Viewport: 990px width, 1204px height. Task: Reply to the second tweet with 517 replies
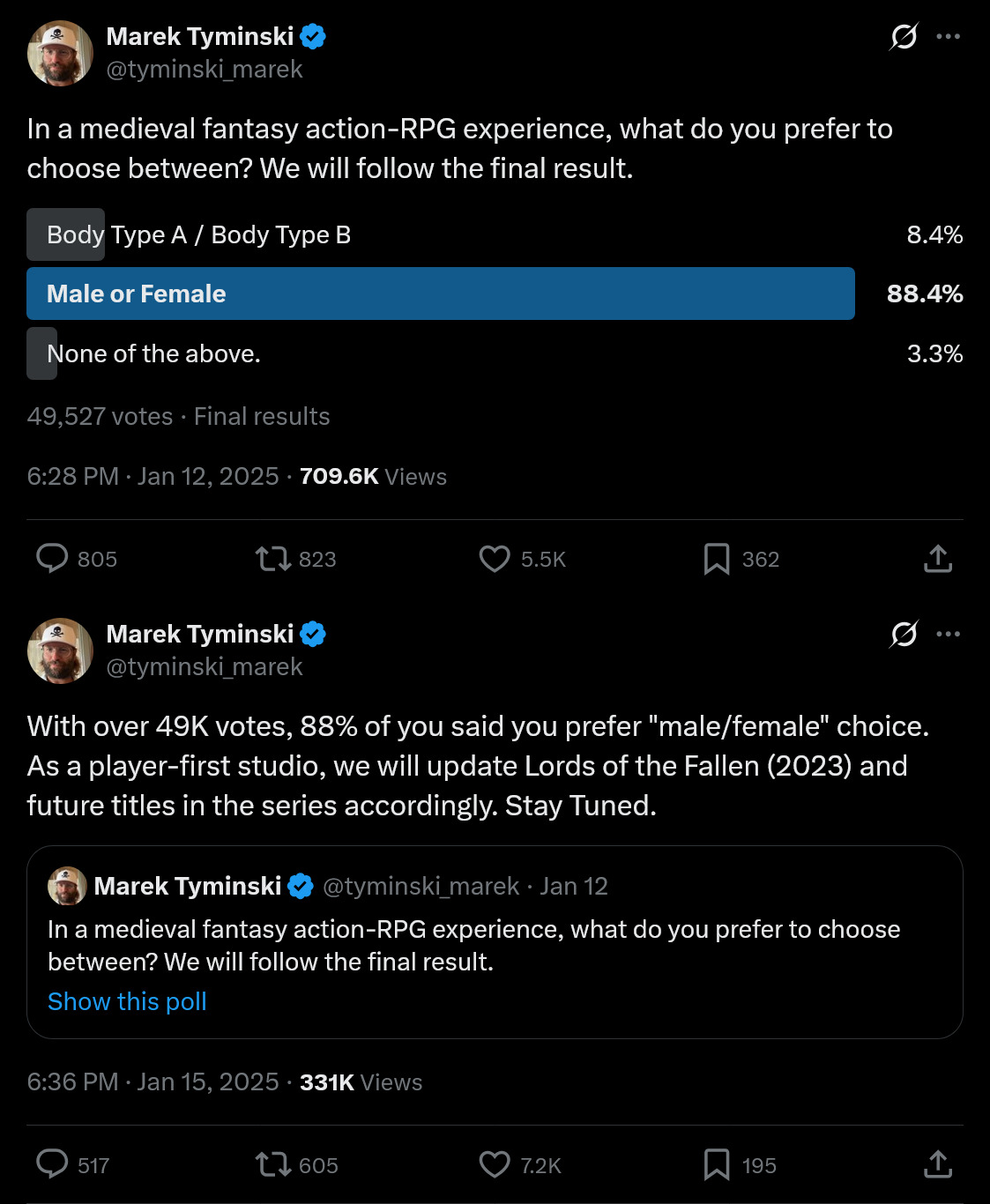point(52,1164)
